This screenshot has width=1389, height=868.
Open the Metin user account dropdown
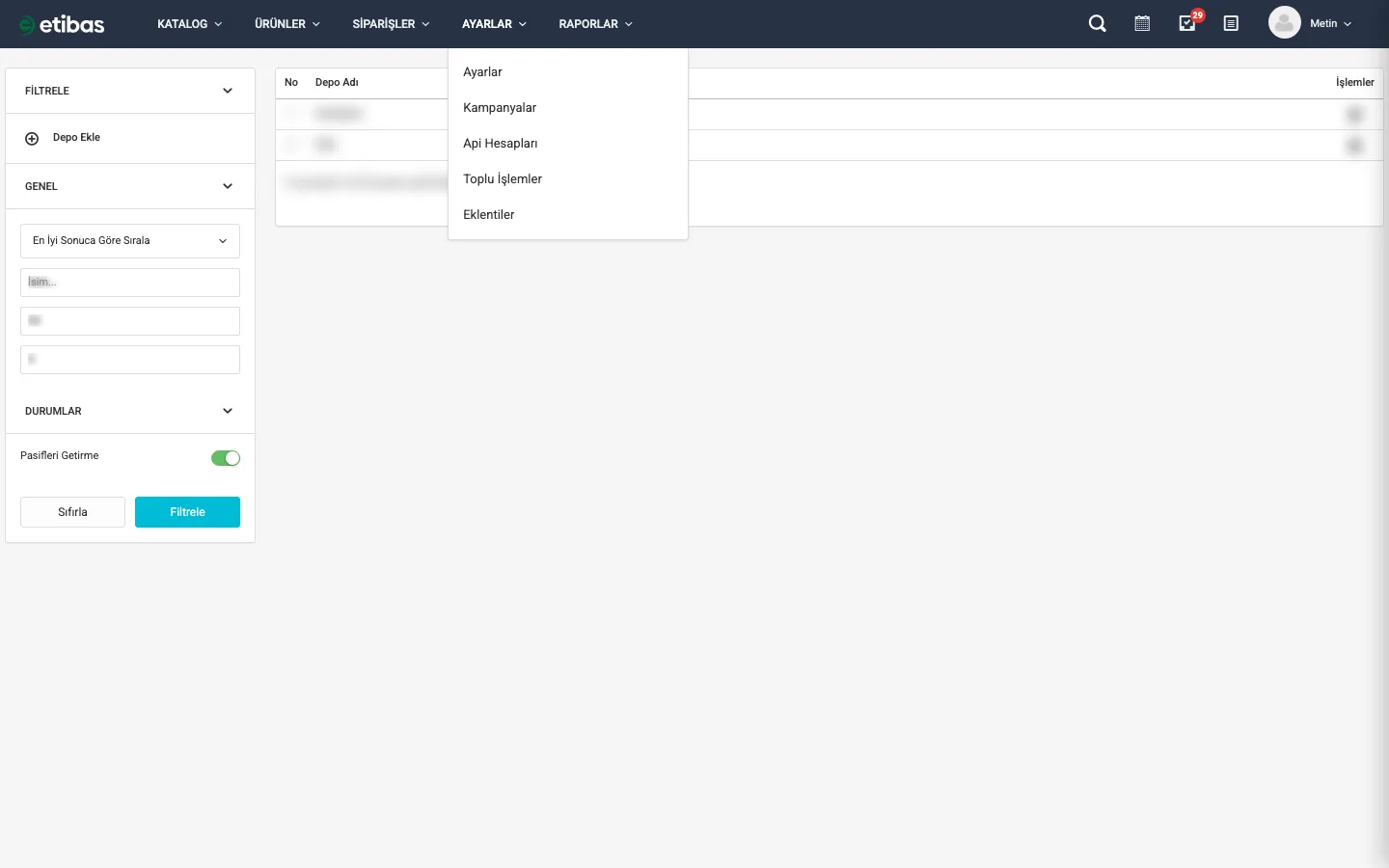[1330, 24]
